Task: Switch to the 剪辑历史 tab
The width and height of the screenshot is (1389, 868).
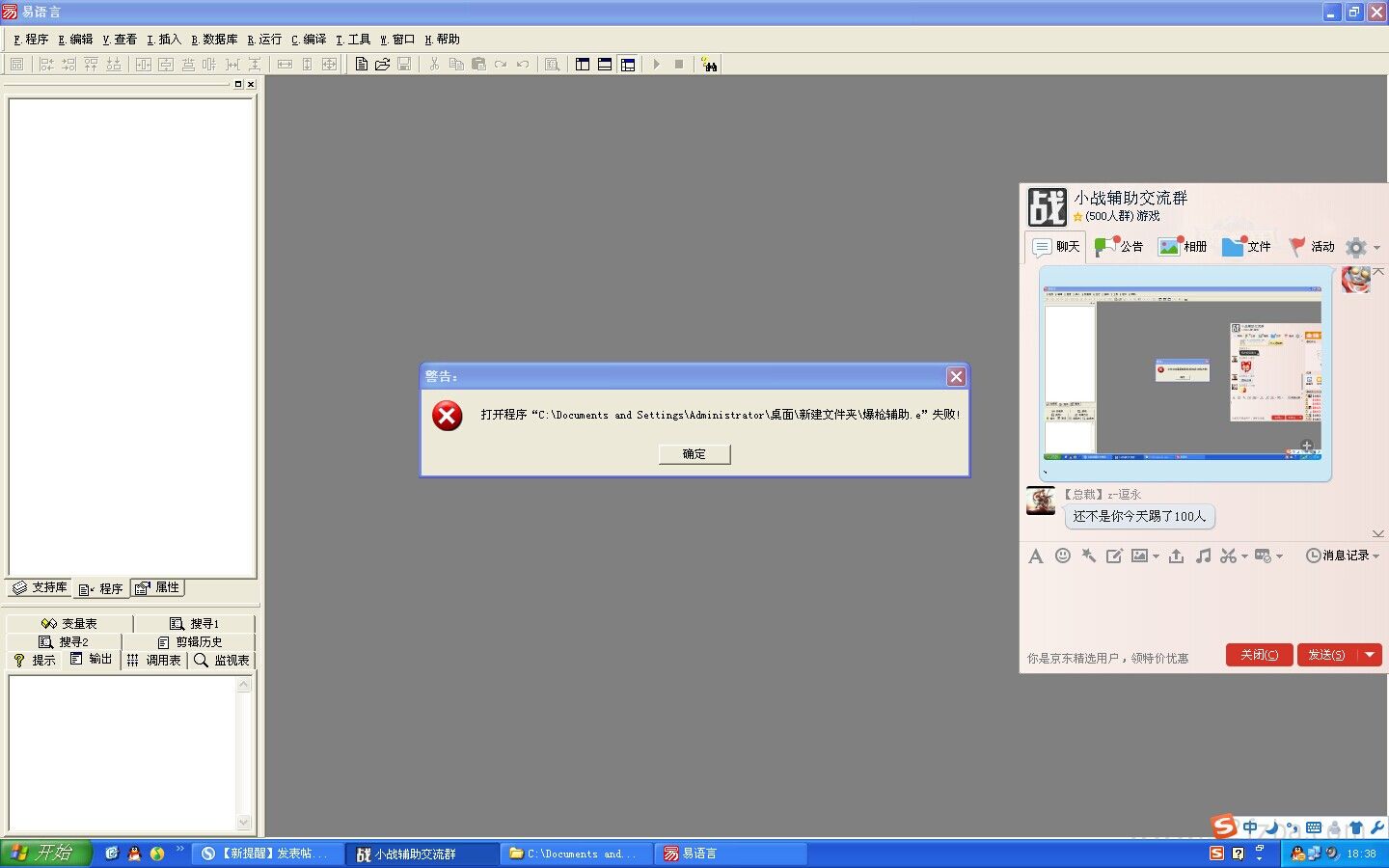Action: pyautogui.click(x=189, y=642)
